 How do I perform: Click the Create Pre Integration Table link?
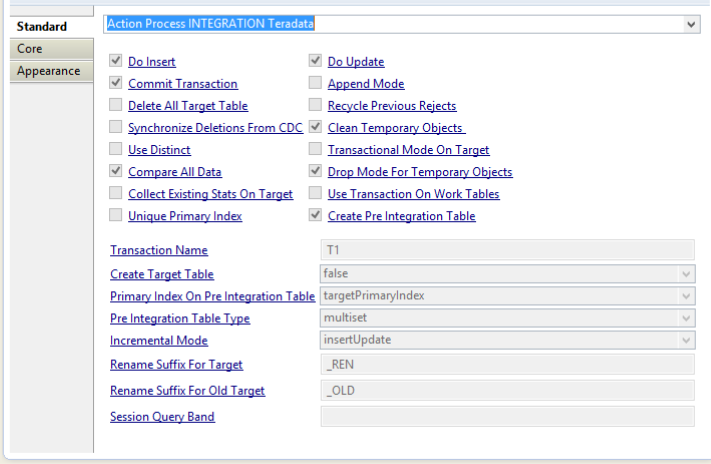[402, 216]
